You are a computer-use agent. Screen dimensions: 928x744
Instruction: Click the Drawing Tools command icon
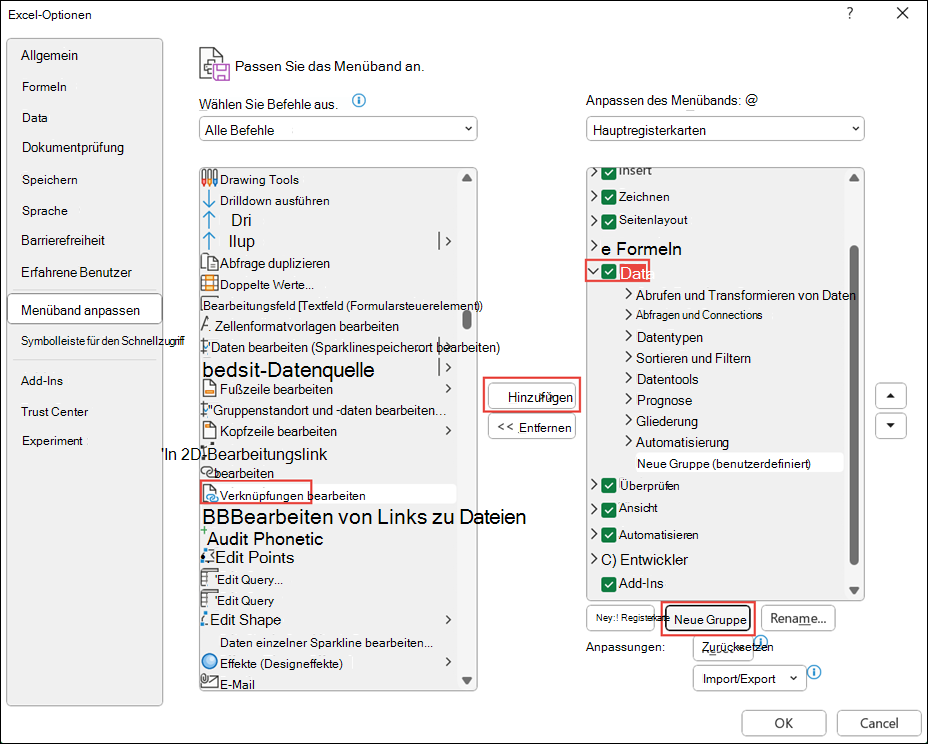click(x=210, y=179)
